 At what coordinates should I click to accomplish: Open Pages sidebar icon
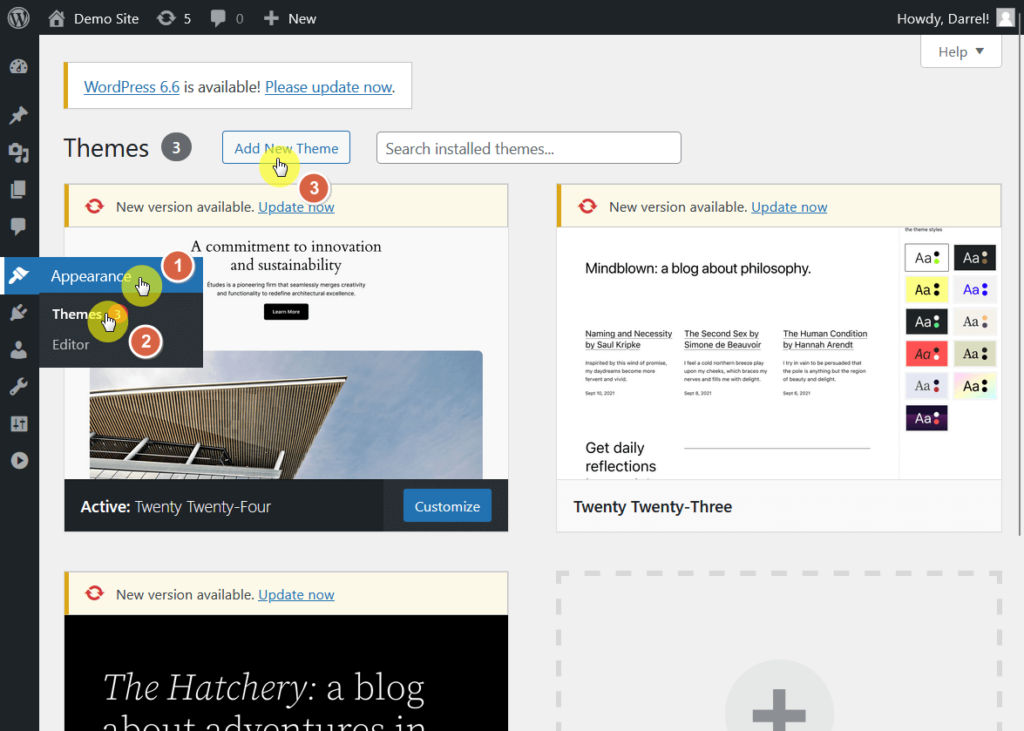19,189
